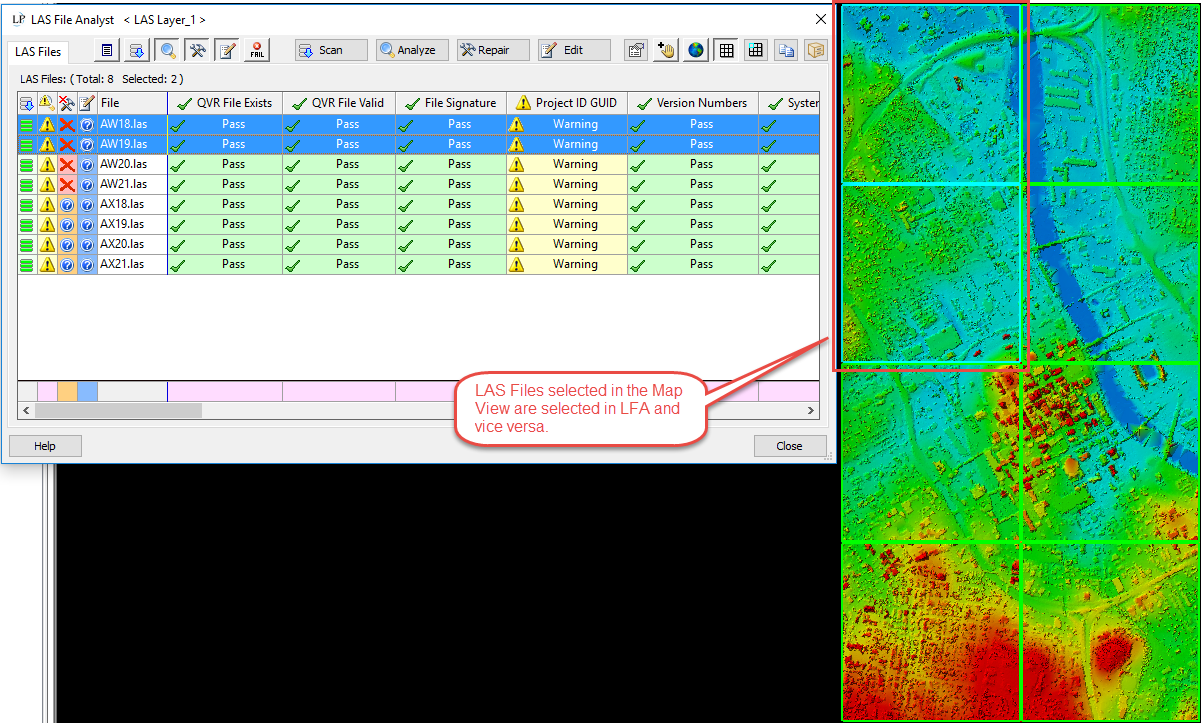The height and width of the screenshot is (723, 1201).
Task: Sort by the File column header
Action: 132,103
